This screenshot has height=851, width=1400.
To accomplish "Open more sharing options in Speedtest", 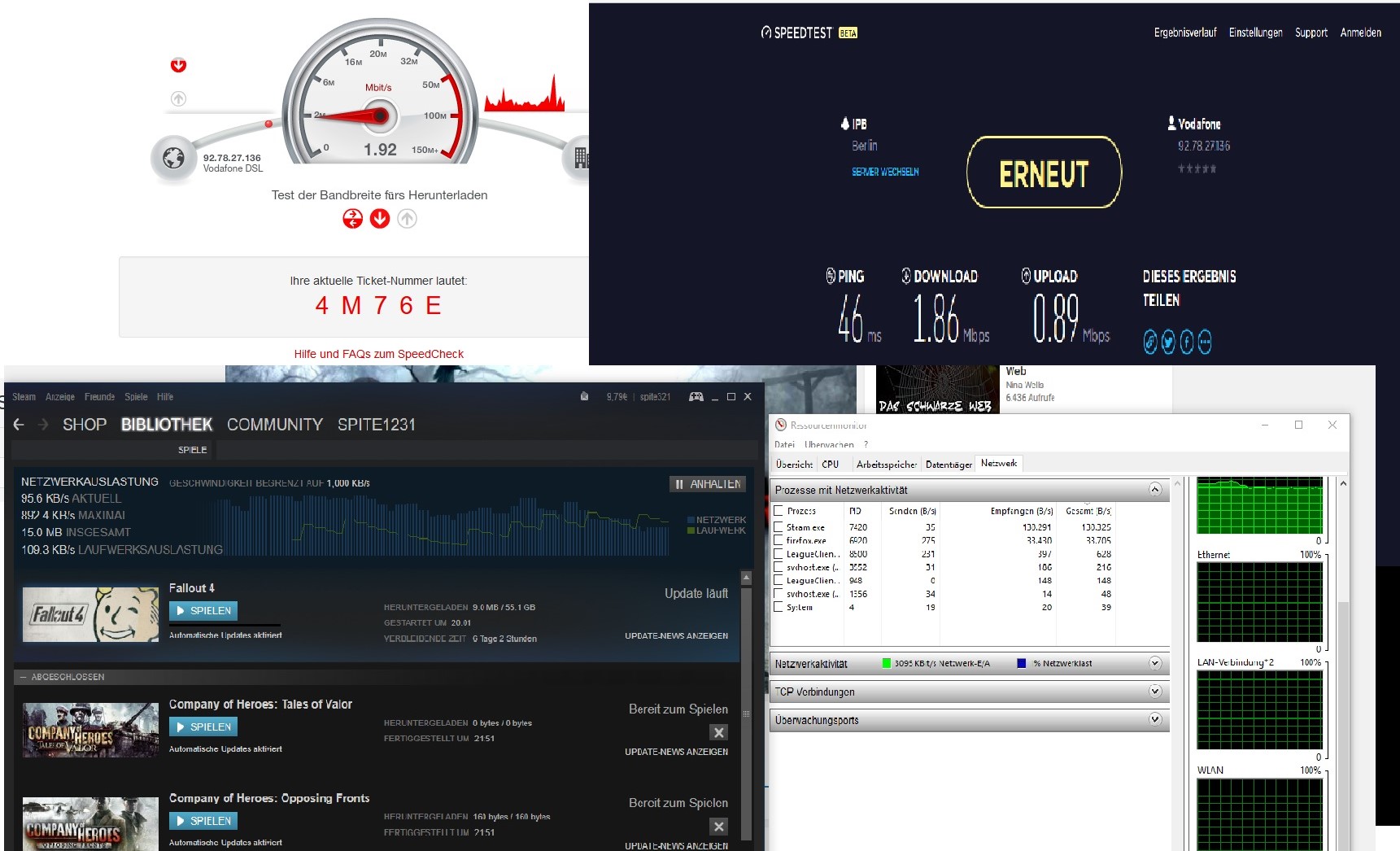I will click(1205, 342).
